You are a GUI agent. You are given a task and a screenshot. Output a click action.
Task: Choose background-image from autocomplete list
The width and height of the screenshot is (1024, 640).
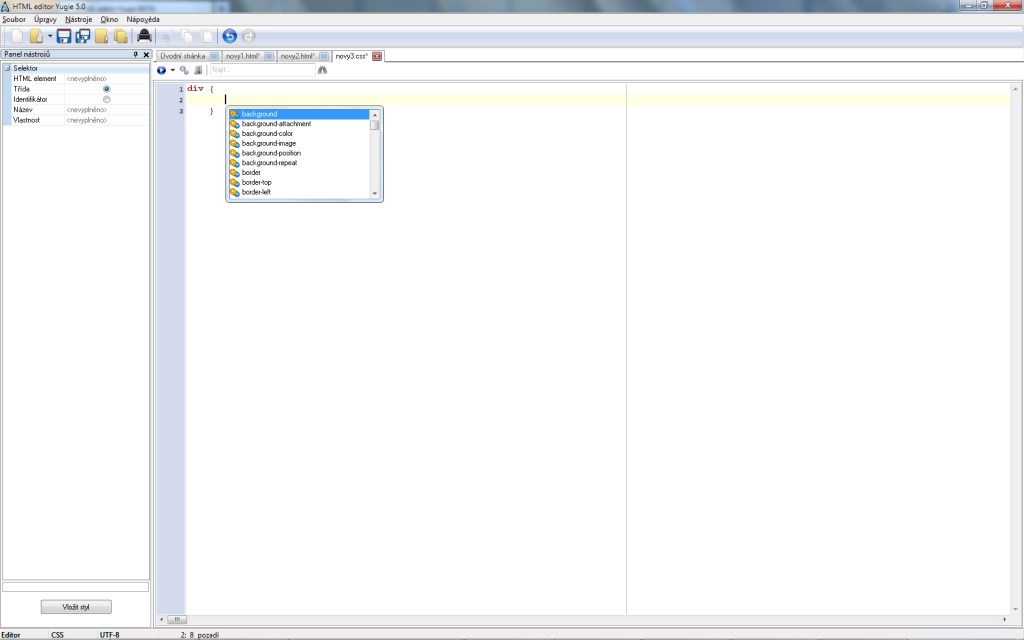pos(299,144)
